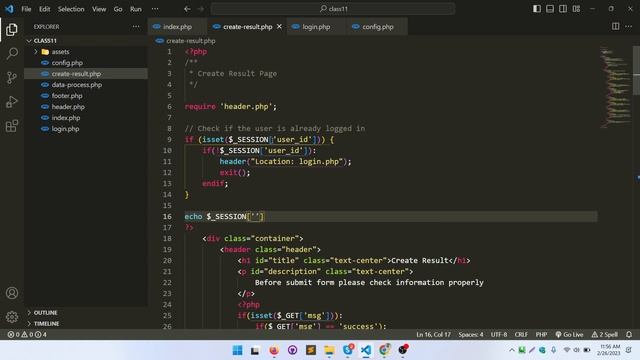Select create-result.php in the explorer
This screenshot has width=640, height=360.
coord(86,73)
